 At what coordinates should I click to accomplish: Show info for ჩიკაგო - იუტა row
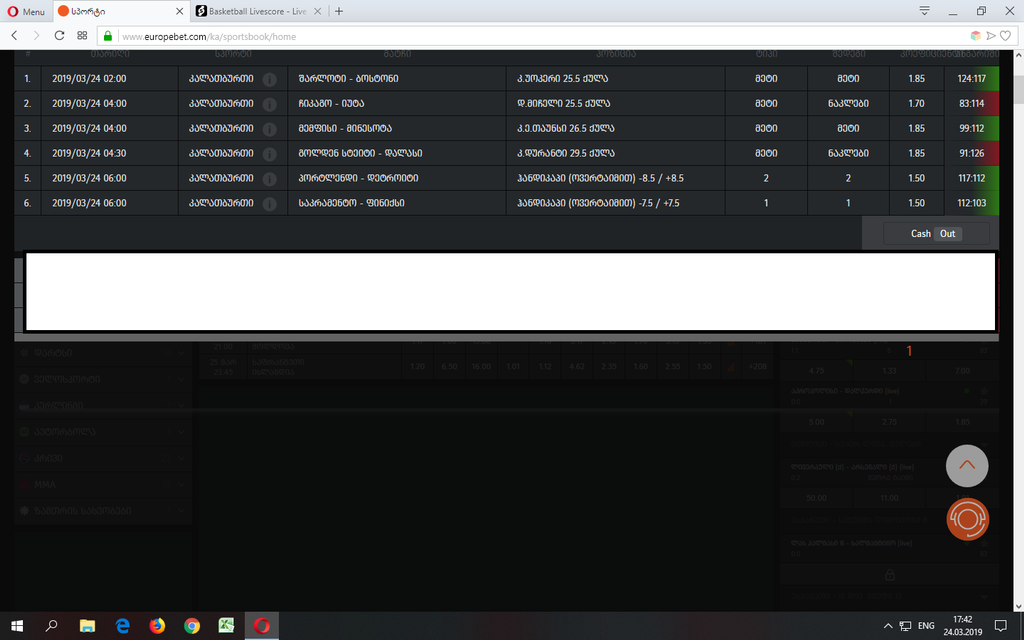pyautogui.click(x=269, y=104)
